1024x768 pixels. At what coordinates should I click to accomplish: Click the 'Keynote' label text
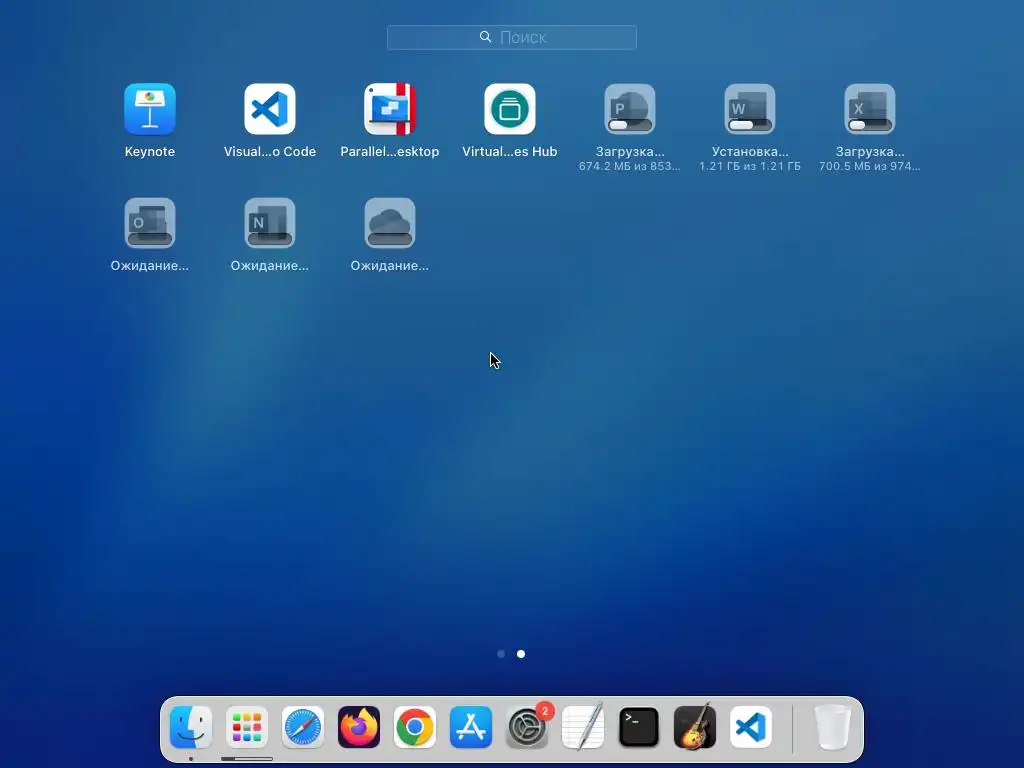click(150, 152)
